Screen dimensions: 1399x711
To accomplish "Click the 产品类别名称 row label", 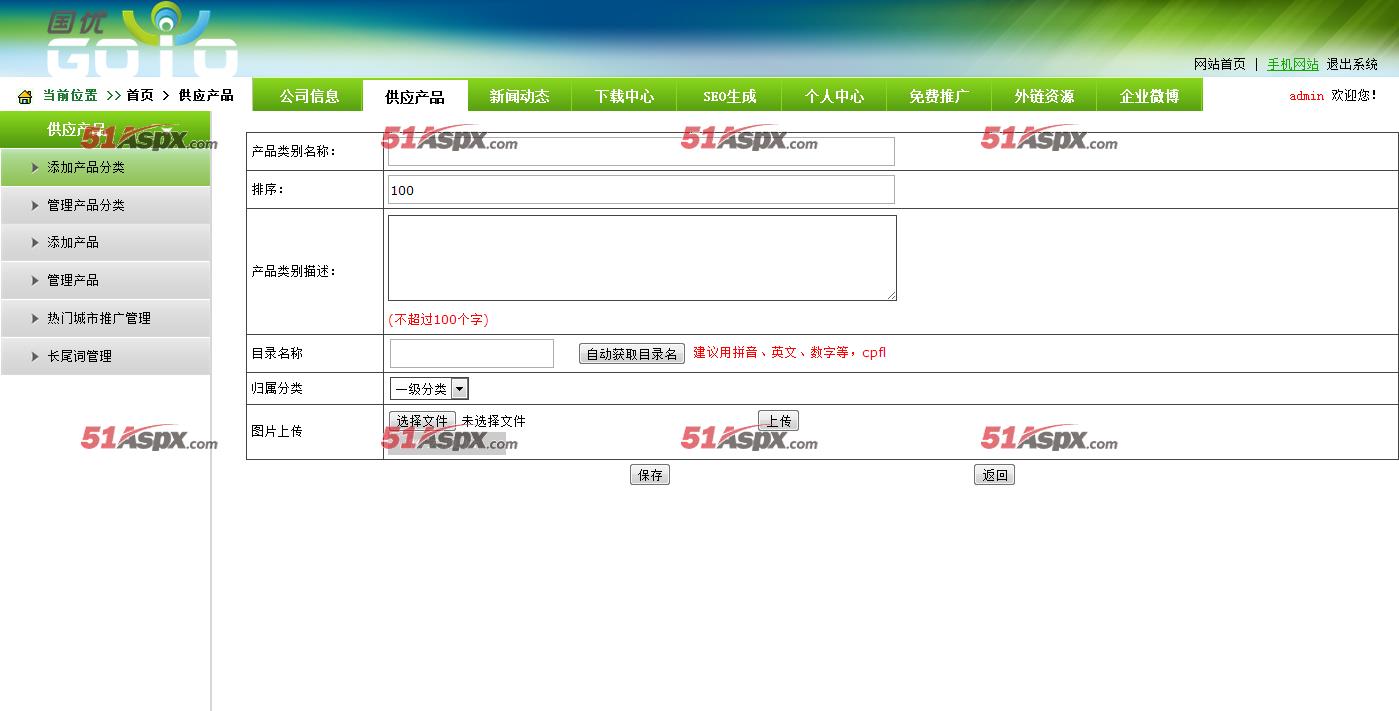I will [x=294, y=151].
